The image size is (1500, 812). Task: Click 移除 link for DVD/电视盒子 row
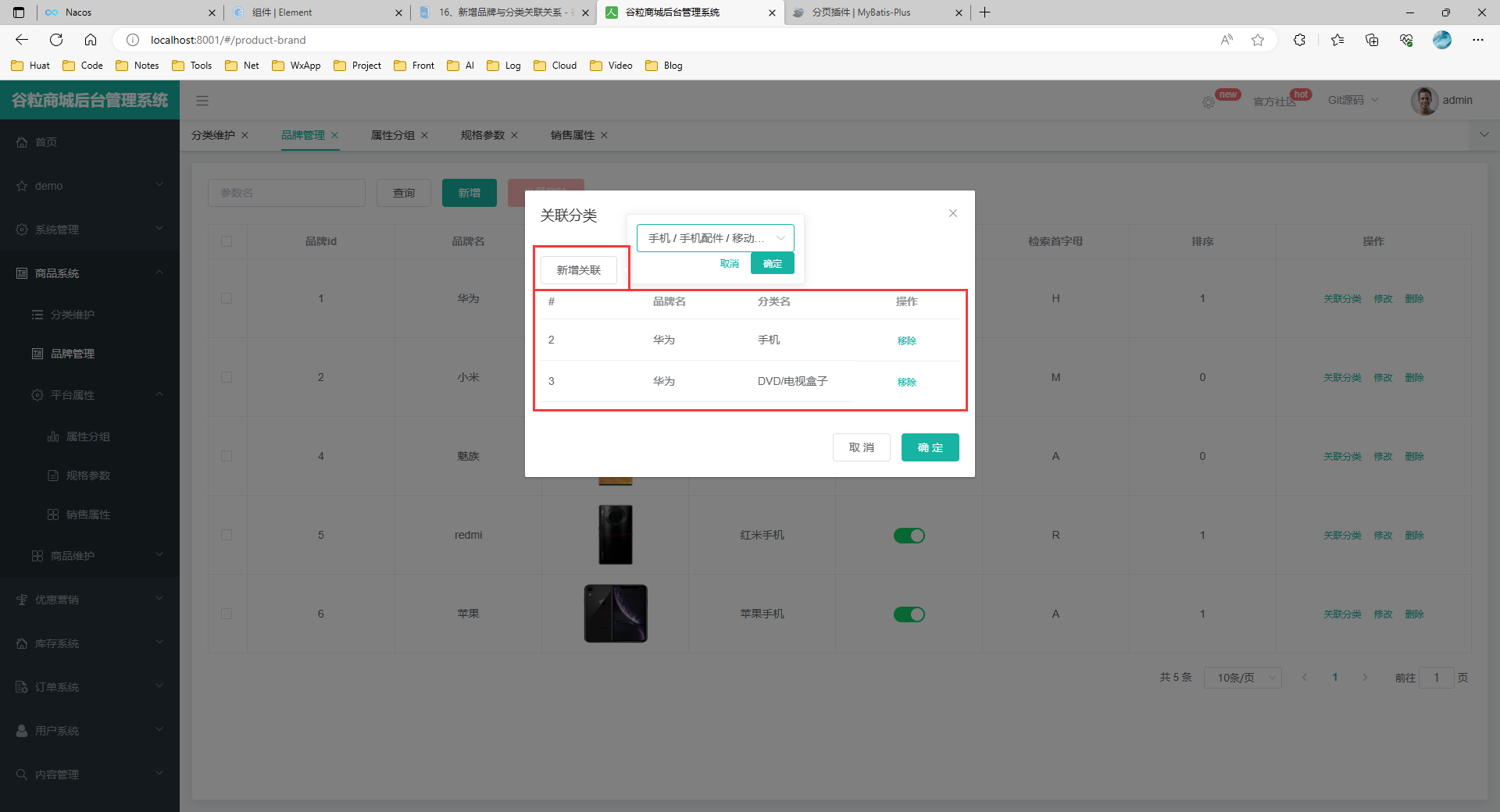click(x=906, y=382)
